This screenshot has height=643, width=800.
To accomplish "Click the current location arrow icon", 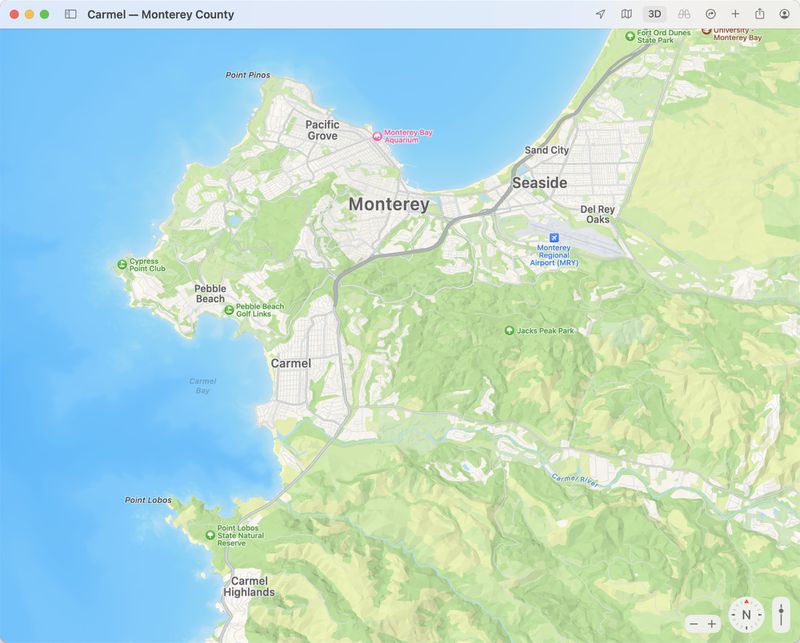I will pyautogui.click(x=601, y=14).
